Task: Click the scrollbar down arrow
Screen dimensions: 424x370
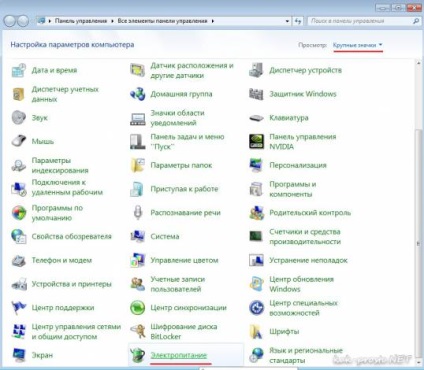Action: pyautogui.click(x=418, y=361)
